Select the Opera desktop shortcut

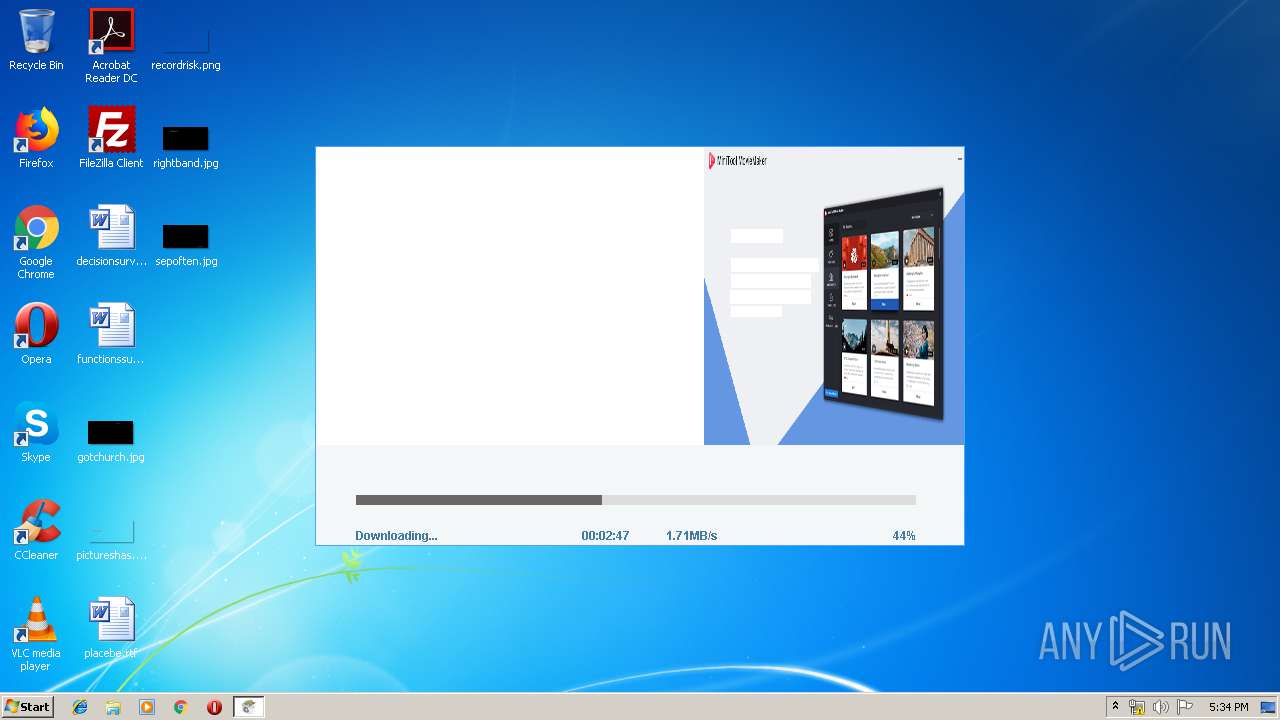click(36, 334)
